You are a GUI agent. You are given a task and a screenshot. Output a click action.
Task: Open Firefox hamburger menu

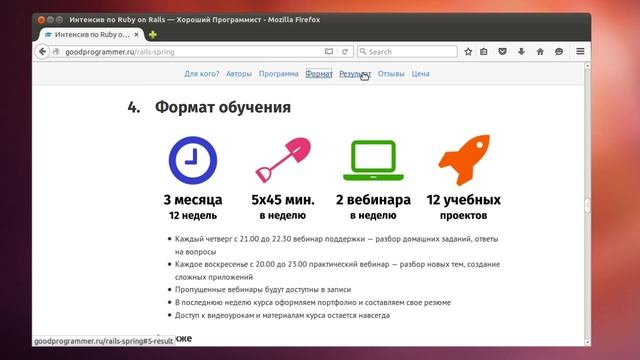[580, 51]
